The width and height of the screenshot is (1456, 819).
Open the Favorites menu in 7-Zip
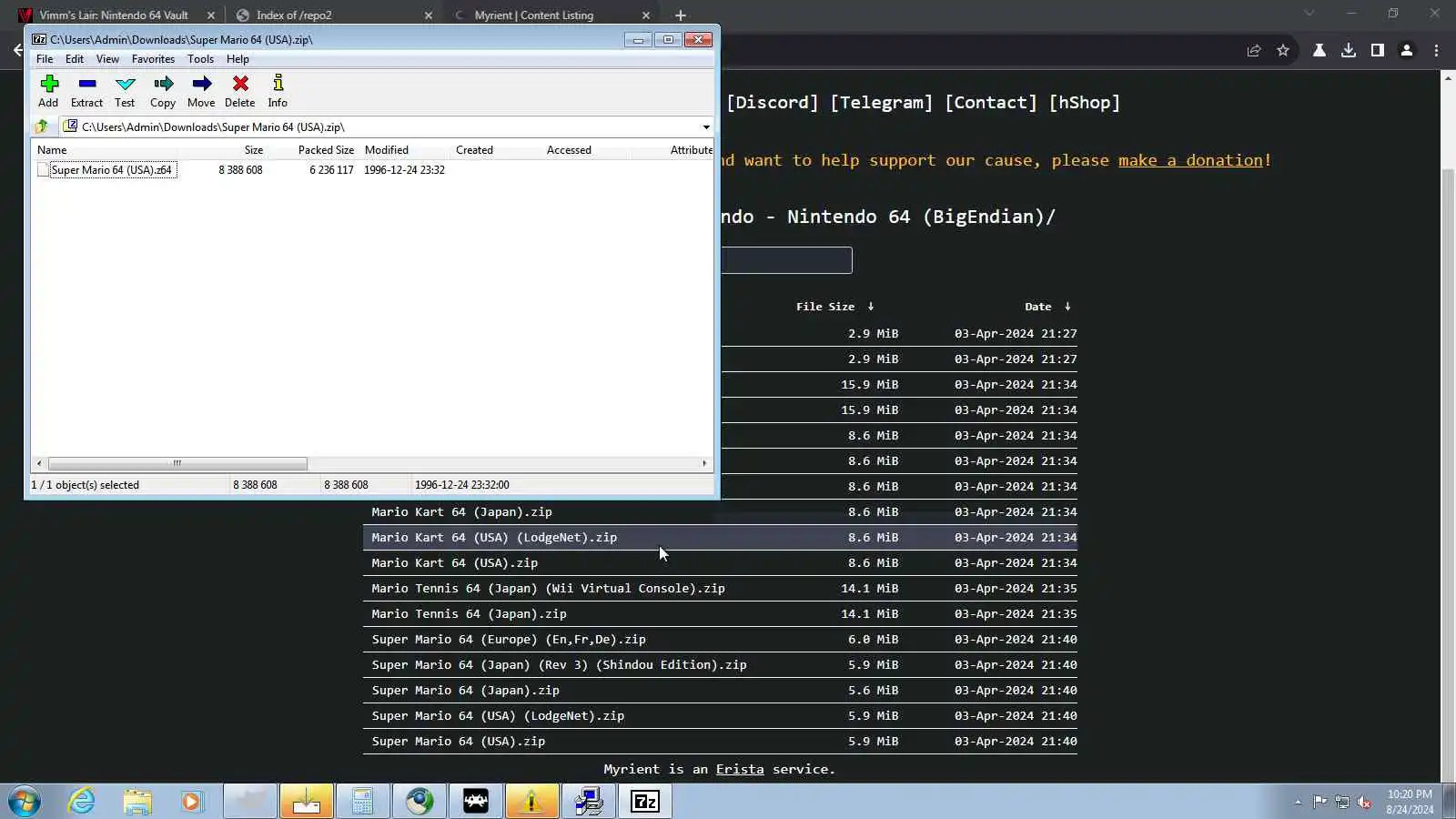tap(153, 59)
